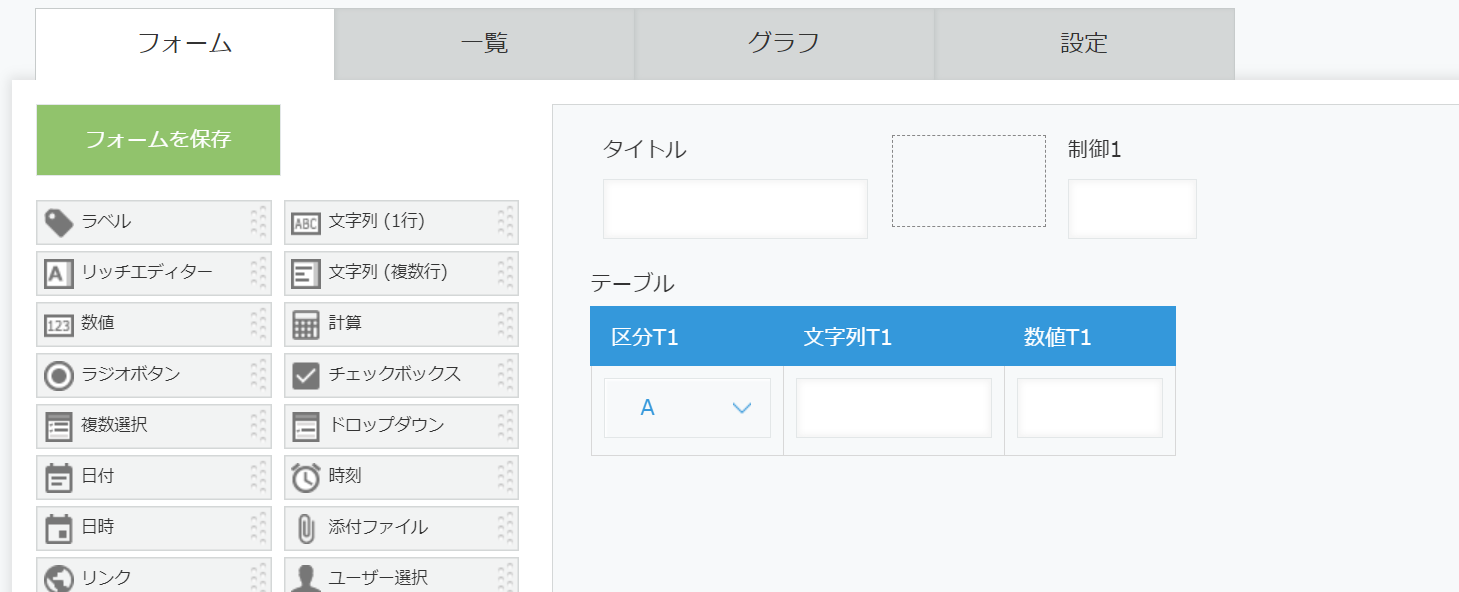
Task: Click the ラベル tag icon
Action: click(59, 223)
